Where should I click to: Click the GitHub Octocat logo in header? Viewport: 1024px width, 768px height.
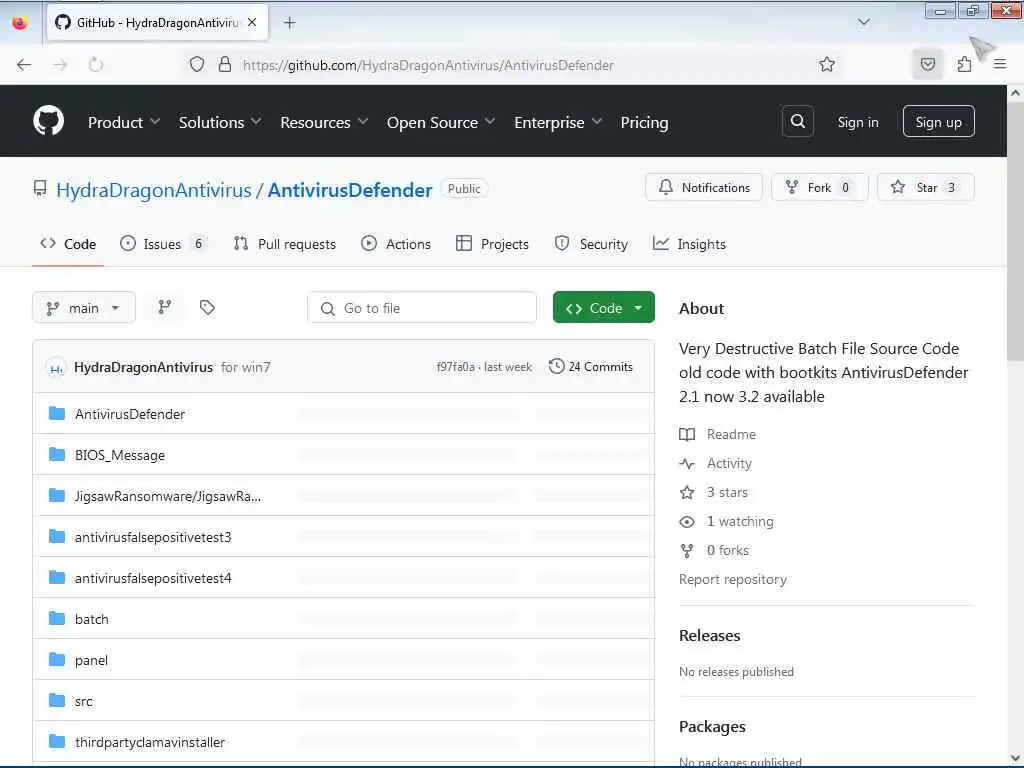[48, 121]
